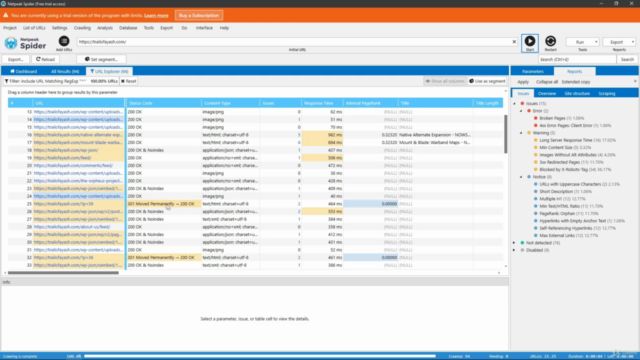Collapse the Warning (5) tree node
This screenshot has height=360, width=640.
(x=521, y=133)
